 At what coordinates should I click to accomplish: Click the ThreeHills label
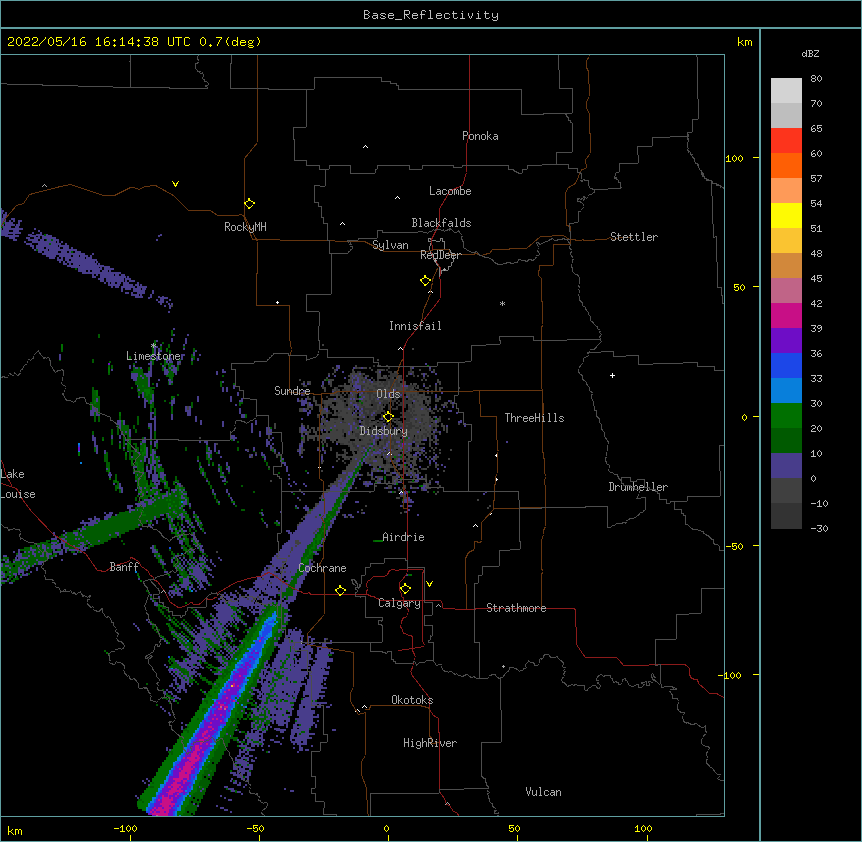coord(534,418)
